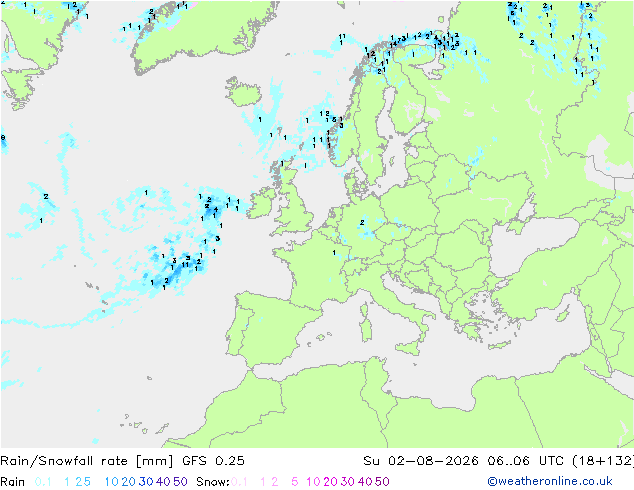Viewport: 634px width, 490px height.
Task: Select the rain legend value 0.1
Action: click(x=43, y=482)
